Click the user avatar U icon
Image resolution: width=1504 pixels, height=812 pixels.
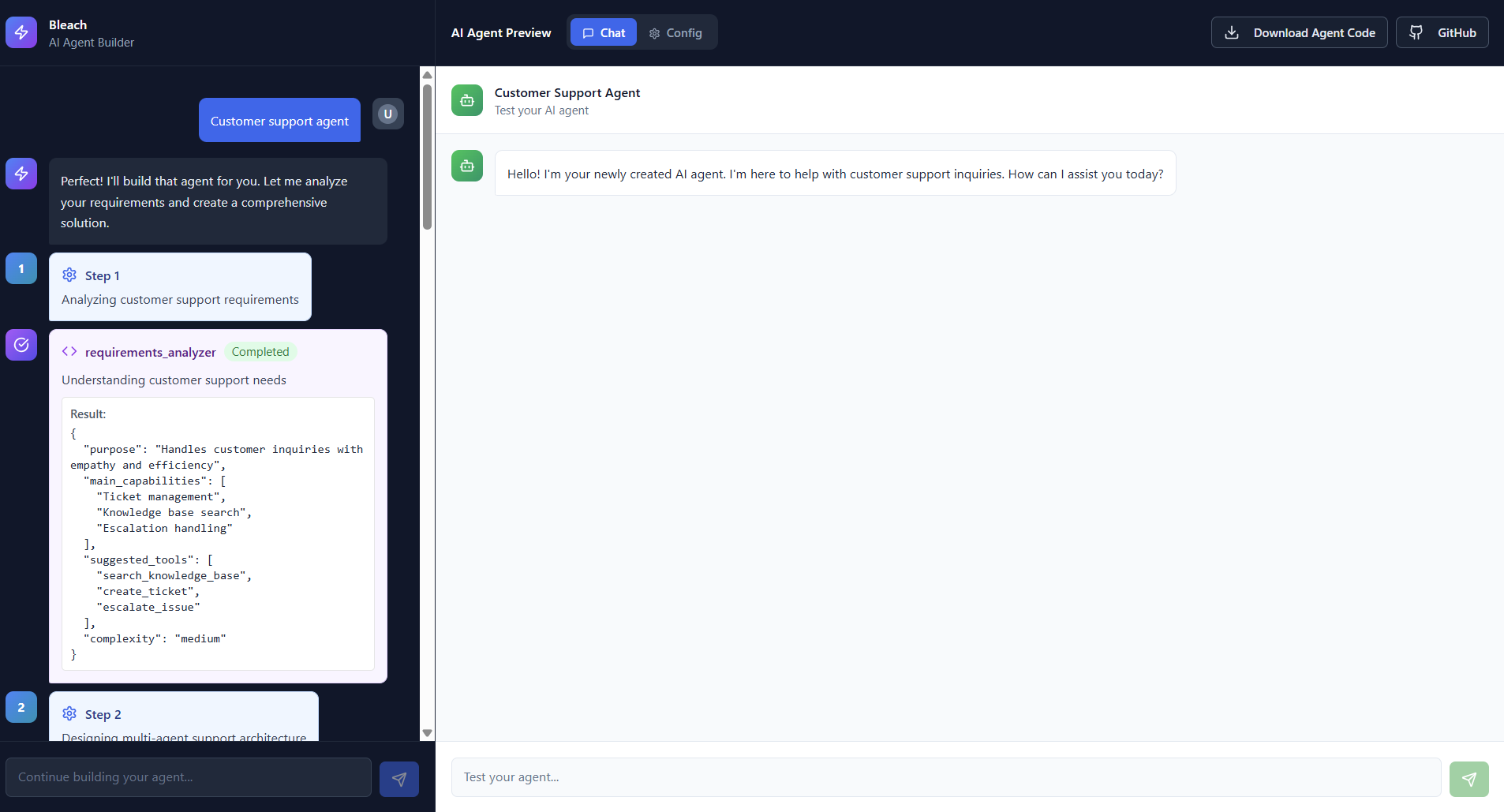387,114
